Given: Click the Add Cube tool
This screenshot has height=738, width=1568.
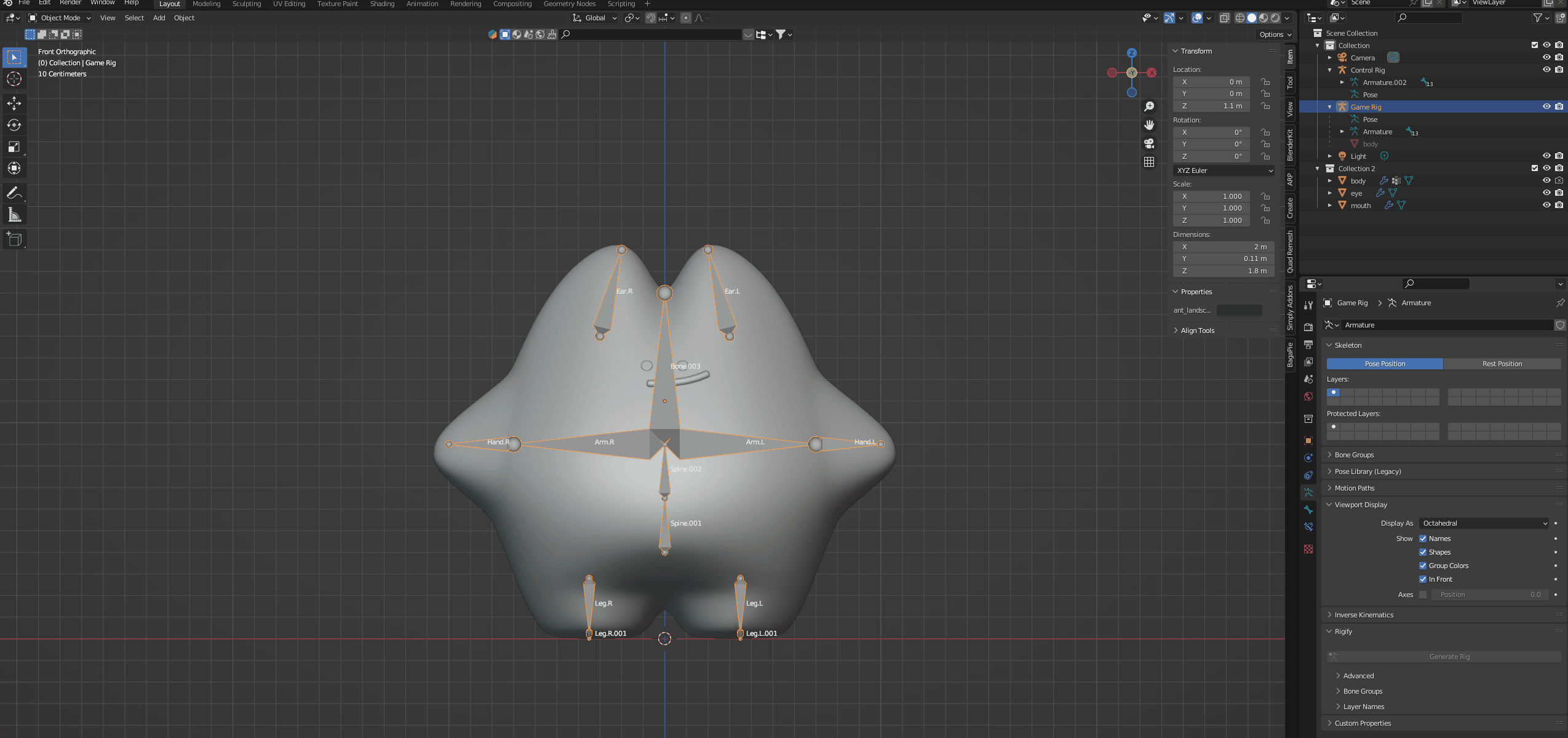Looking at the screenshot, I should 14,239.
